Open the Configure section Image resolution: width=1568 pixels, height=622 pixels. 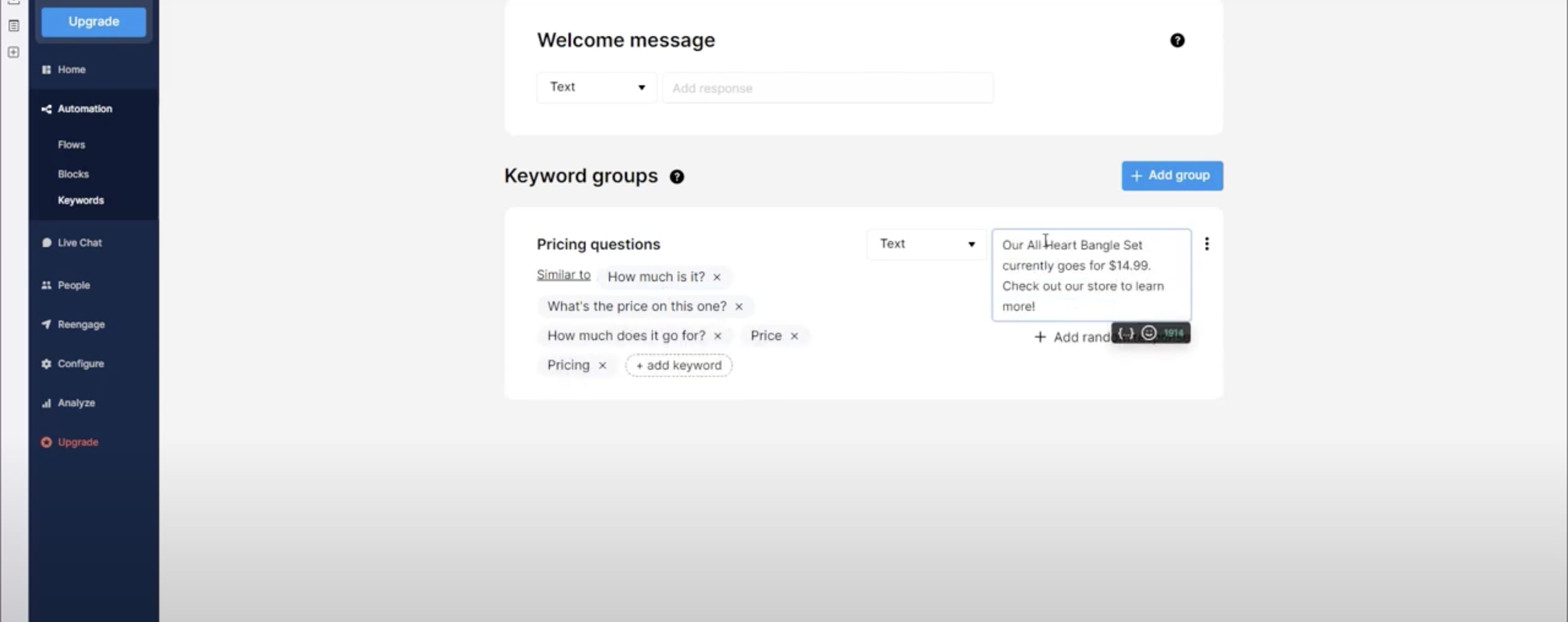[x=81, y=363]
